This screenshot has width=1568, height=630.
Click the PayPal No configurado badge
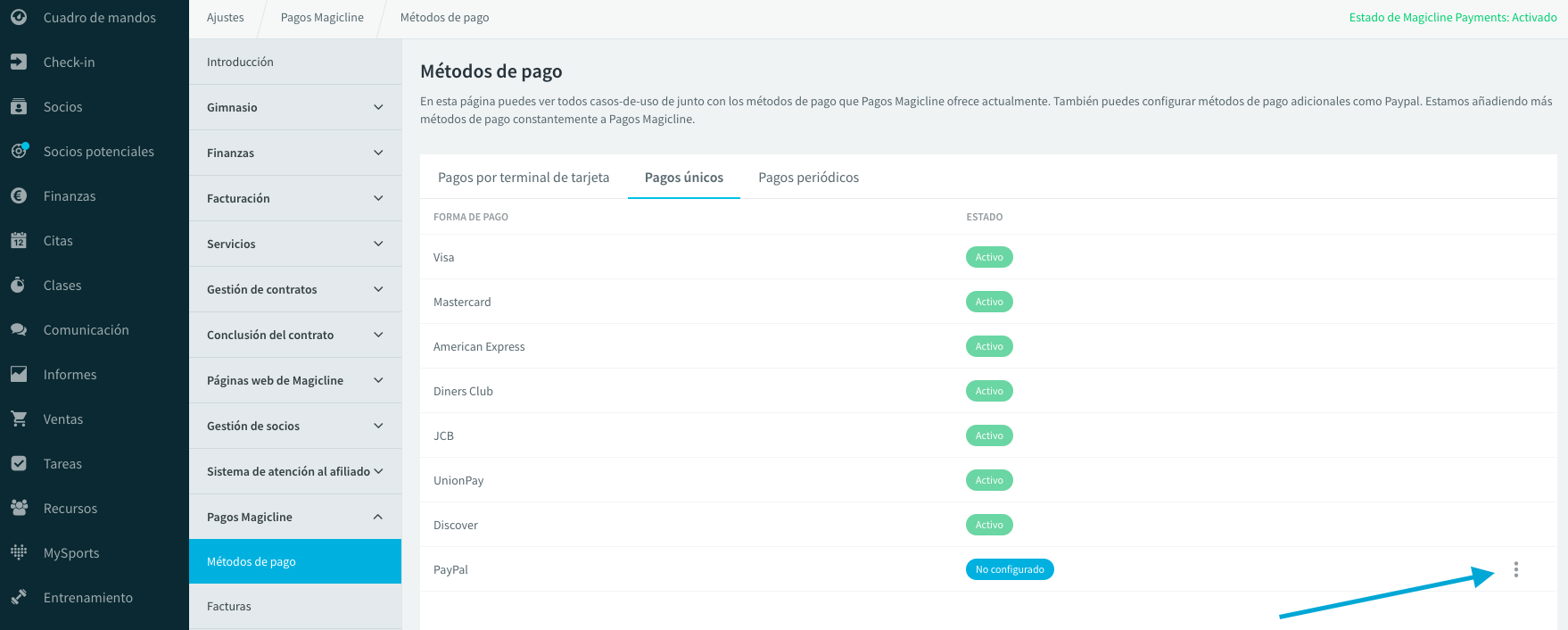click(1010, 569)
